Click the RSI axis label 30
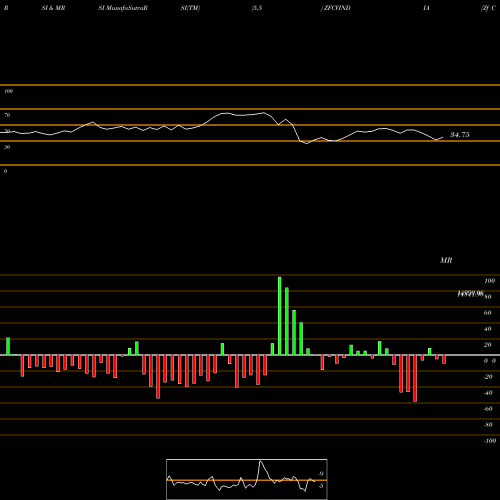The height and width of the screenshot is (500, 500). (7, 147)
